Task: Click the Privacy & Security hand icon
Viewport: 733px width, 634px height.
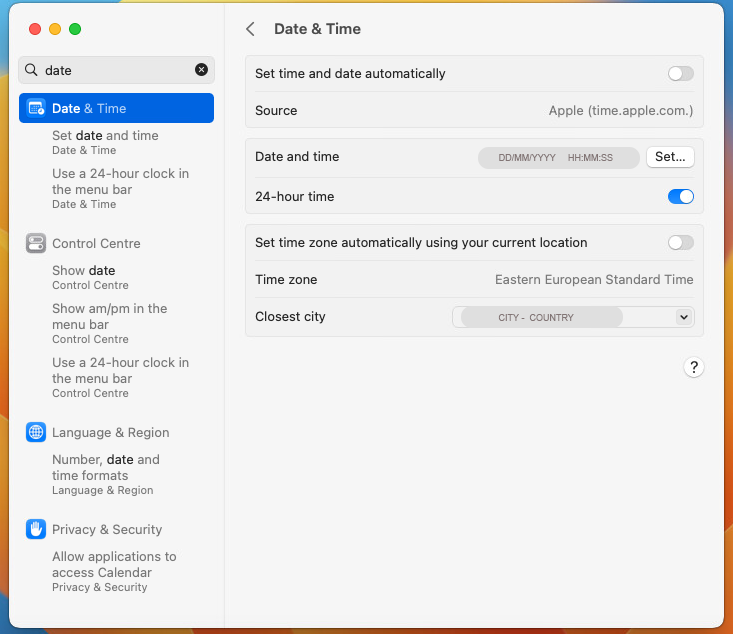Action: pos(36,529)
